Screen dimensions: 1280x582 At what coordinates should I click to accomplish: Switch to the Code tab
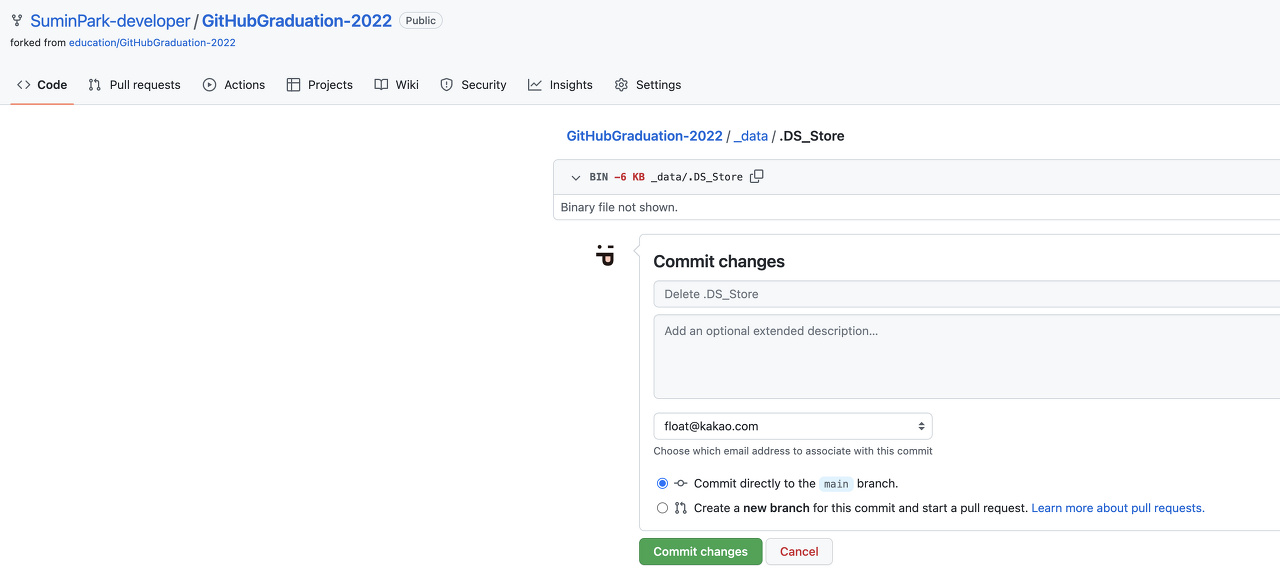pos(42,85)
